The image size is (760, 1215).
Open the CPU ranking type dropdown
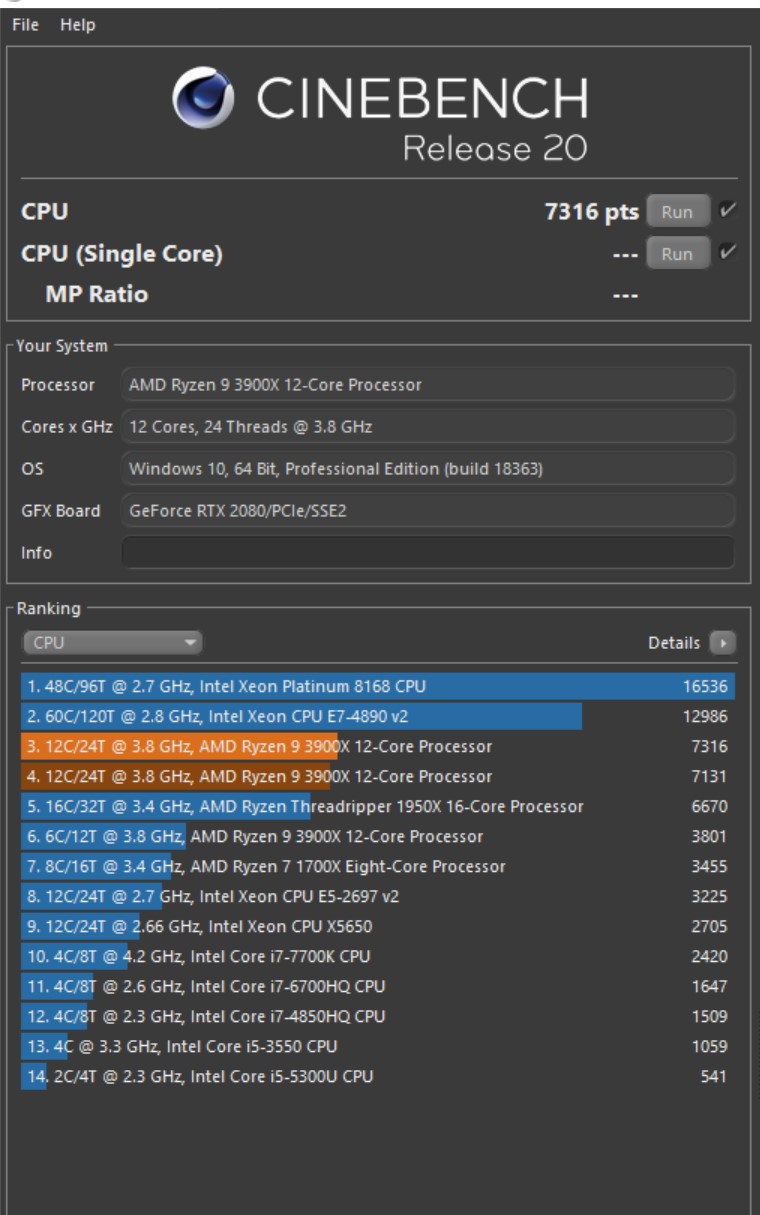(x=112, y=643)
